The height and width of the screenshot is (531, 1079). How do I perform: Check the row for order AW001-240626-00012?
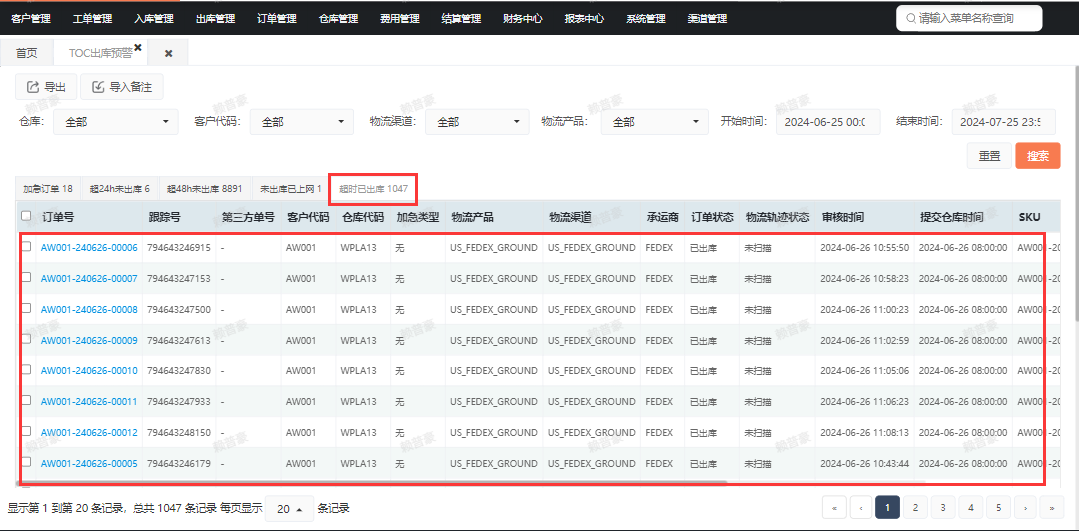(26, 431)
